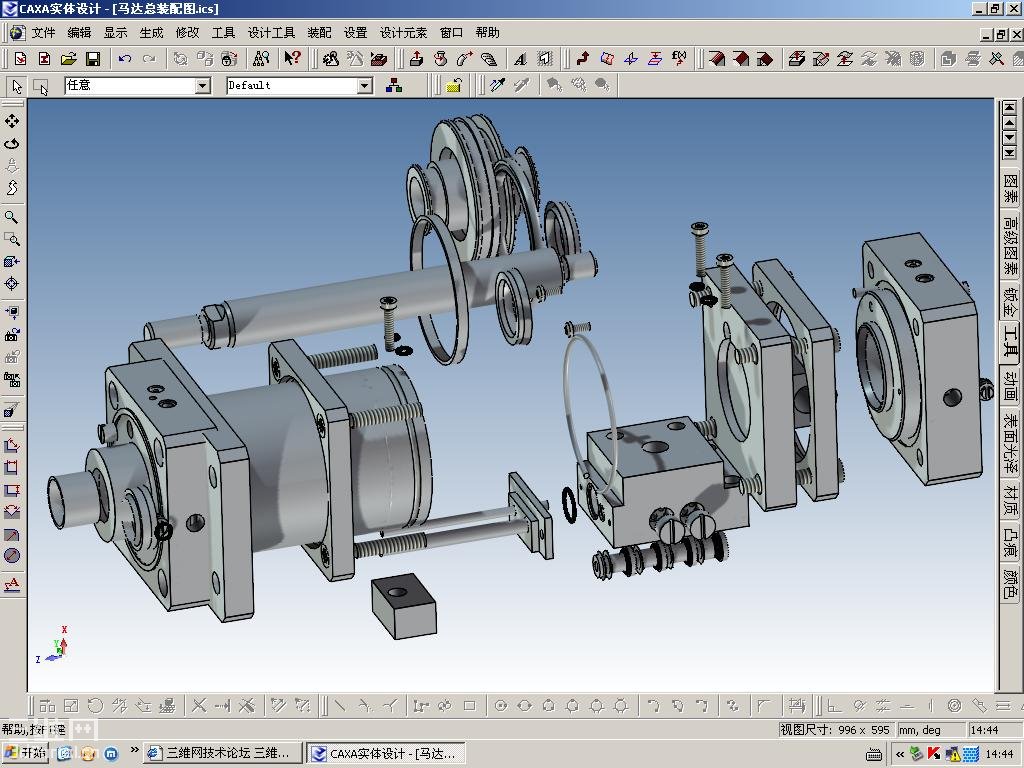Click the Open file folder icon
Viewport: 1024px width, 768px height.
[68, 59]
